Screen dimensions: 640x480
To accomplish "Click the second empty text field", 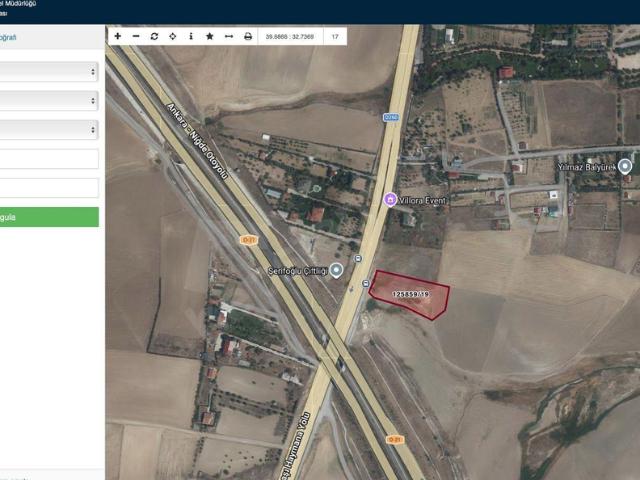I will [x=49, y=188].
